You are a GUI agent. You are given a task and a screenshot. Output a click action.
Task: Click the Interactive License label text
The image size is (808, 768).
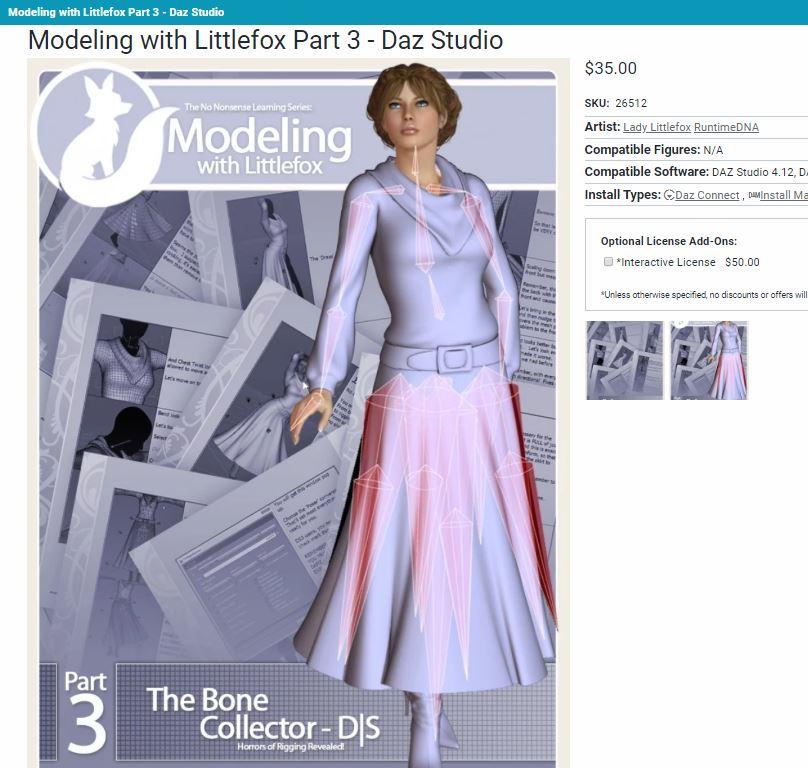pyautogui.click(x=666, y=262)
